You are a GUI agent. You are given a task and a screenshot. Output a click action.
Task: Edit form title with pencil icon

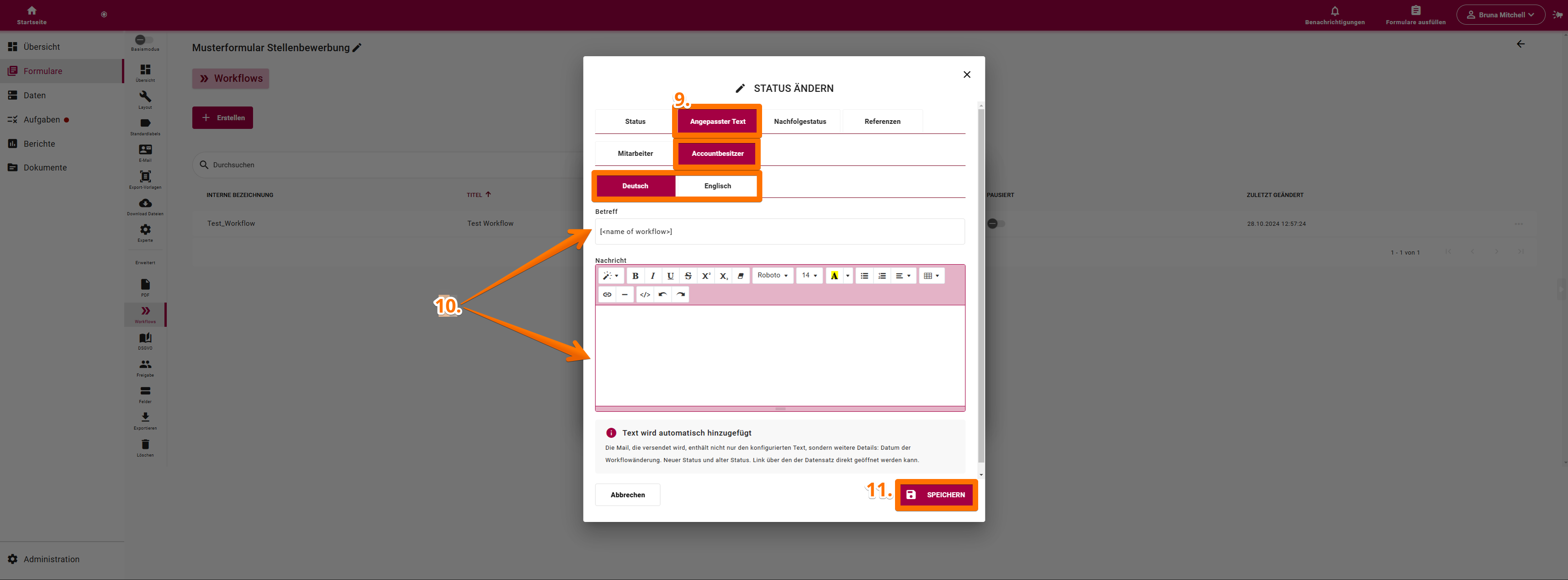click(357, 48)
